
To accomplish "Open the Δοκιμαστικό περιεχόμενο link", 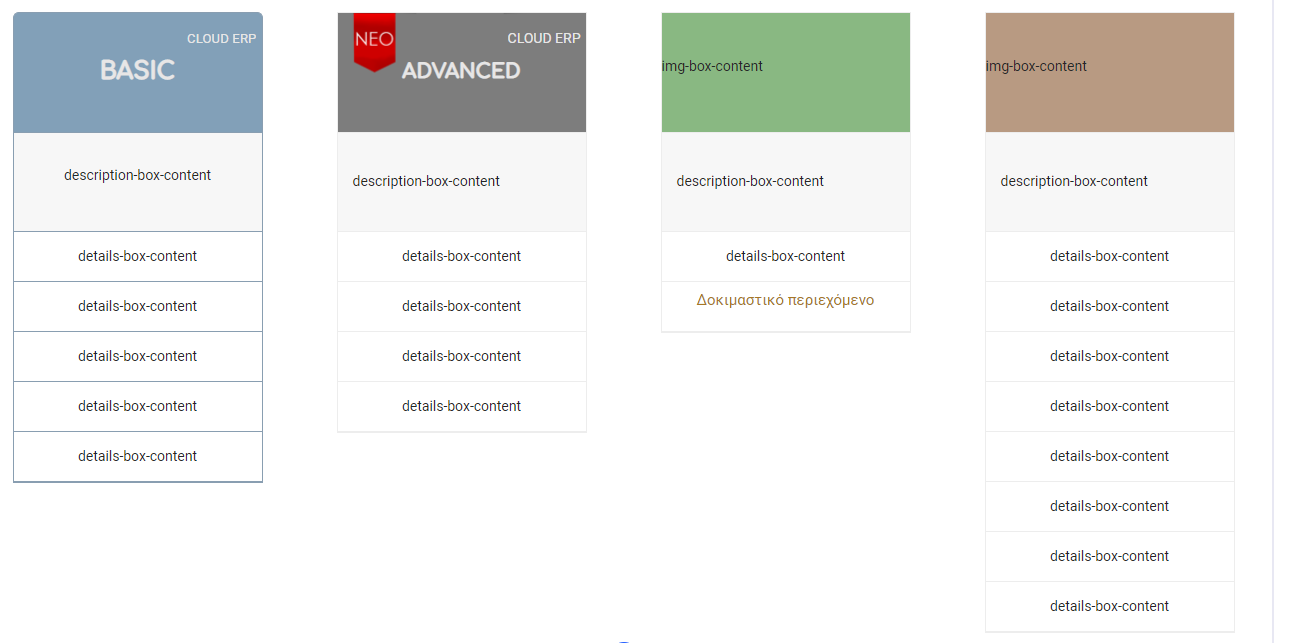I will point(785,300).
